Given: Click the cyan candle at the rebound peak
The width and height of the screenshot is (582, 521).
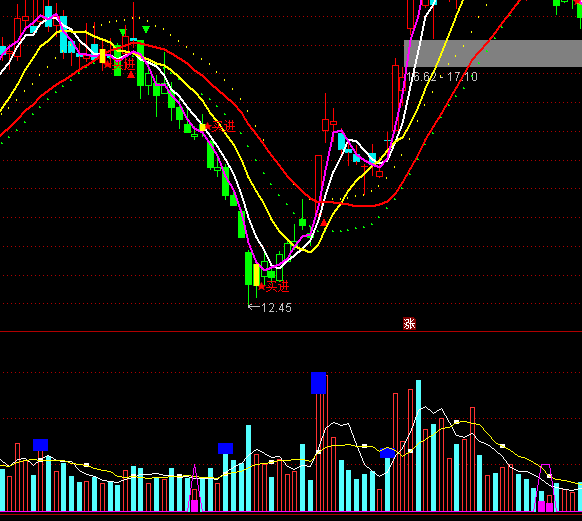Looking at the screenshot, I should 341,141.
